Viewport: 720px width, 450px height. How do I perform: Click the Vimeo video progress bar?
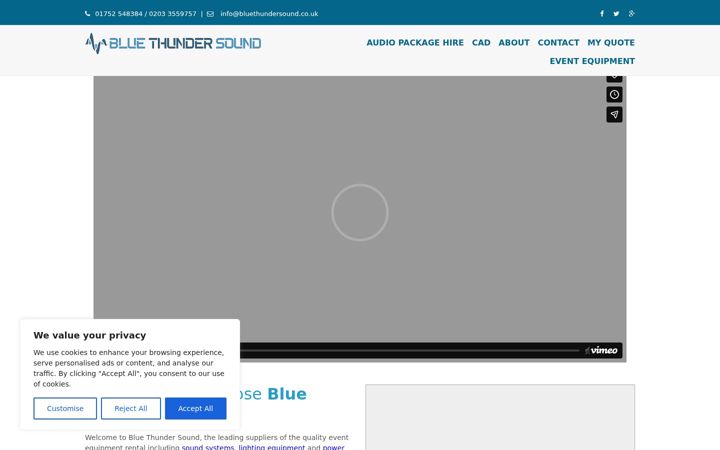point(409,350)
